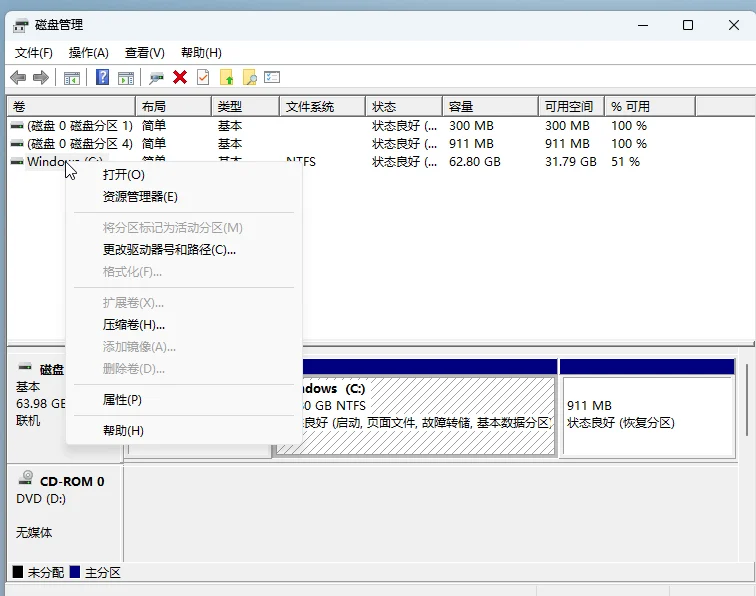Click the 31.79 GB free space cell
Viewport: 756px width, 596px height.
(x=571, y=162)
